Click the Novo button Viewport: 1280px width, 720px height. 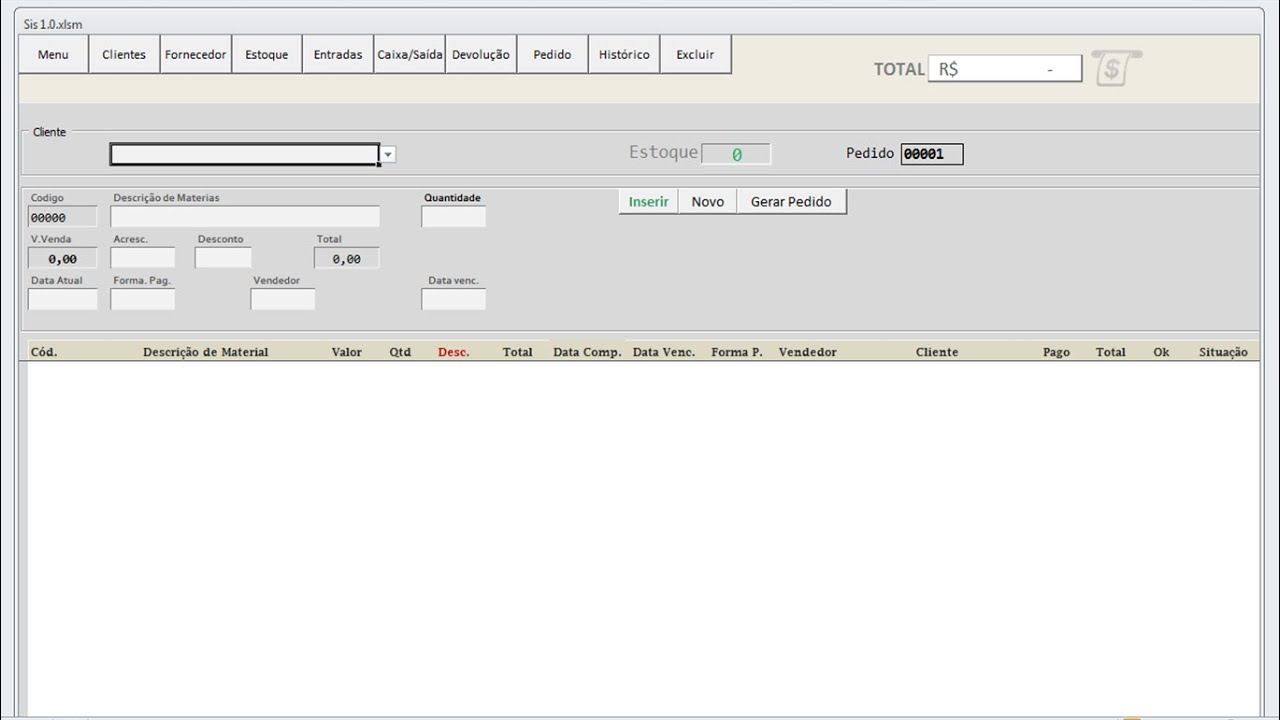coord(708,202)
